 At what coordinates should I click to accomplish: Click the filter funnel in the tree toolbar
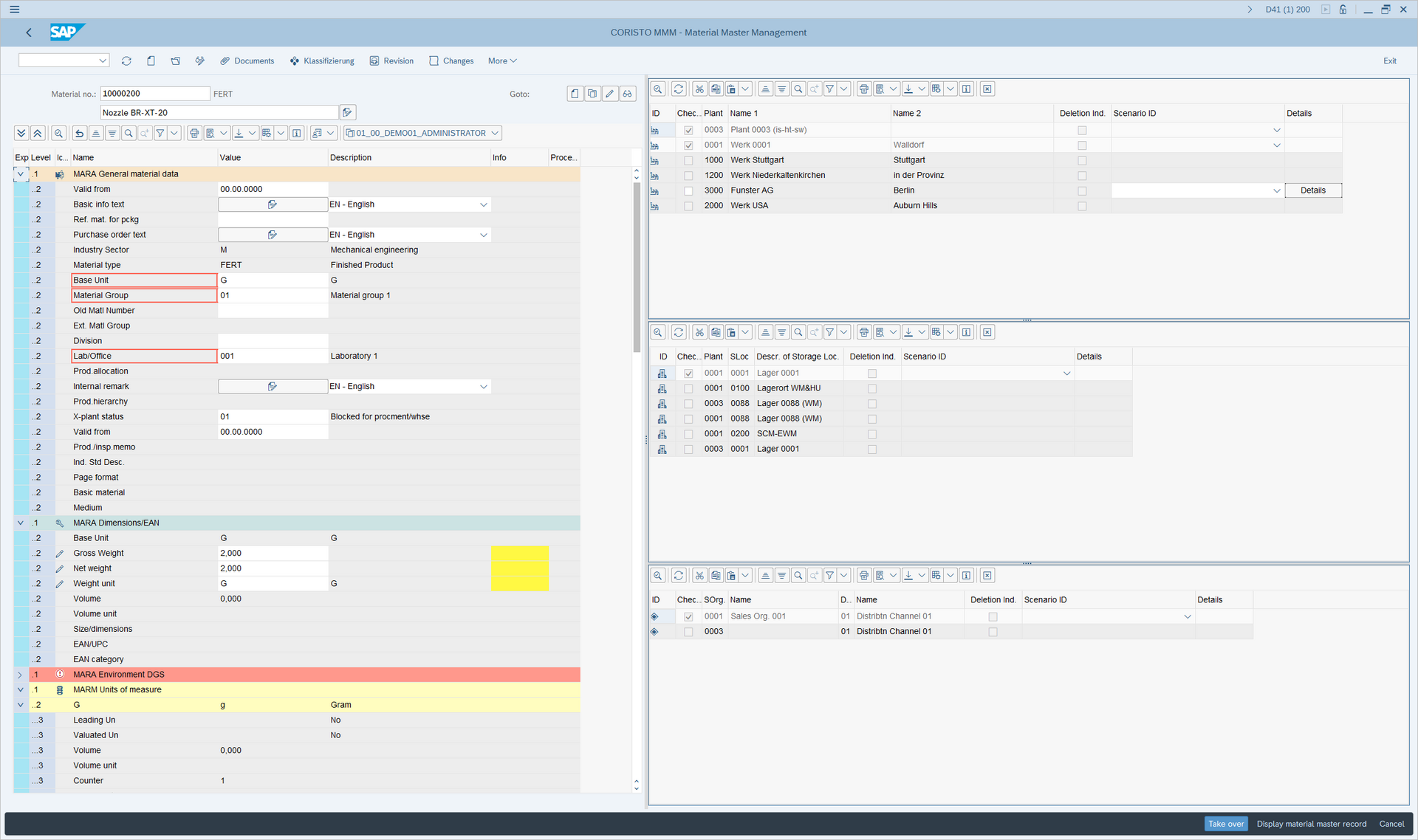coord(160,133)
